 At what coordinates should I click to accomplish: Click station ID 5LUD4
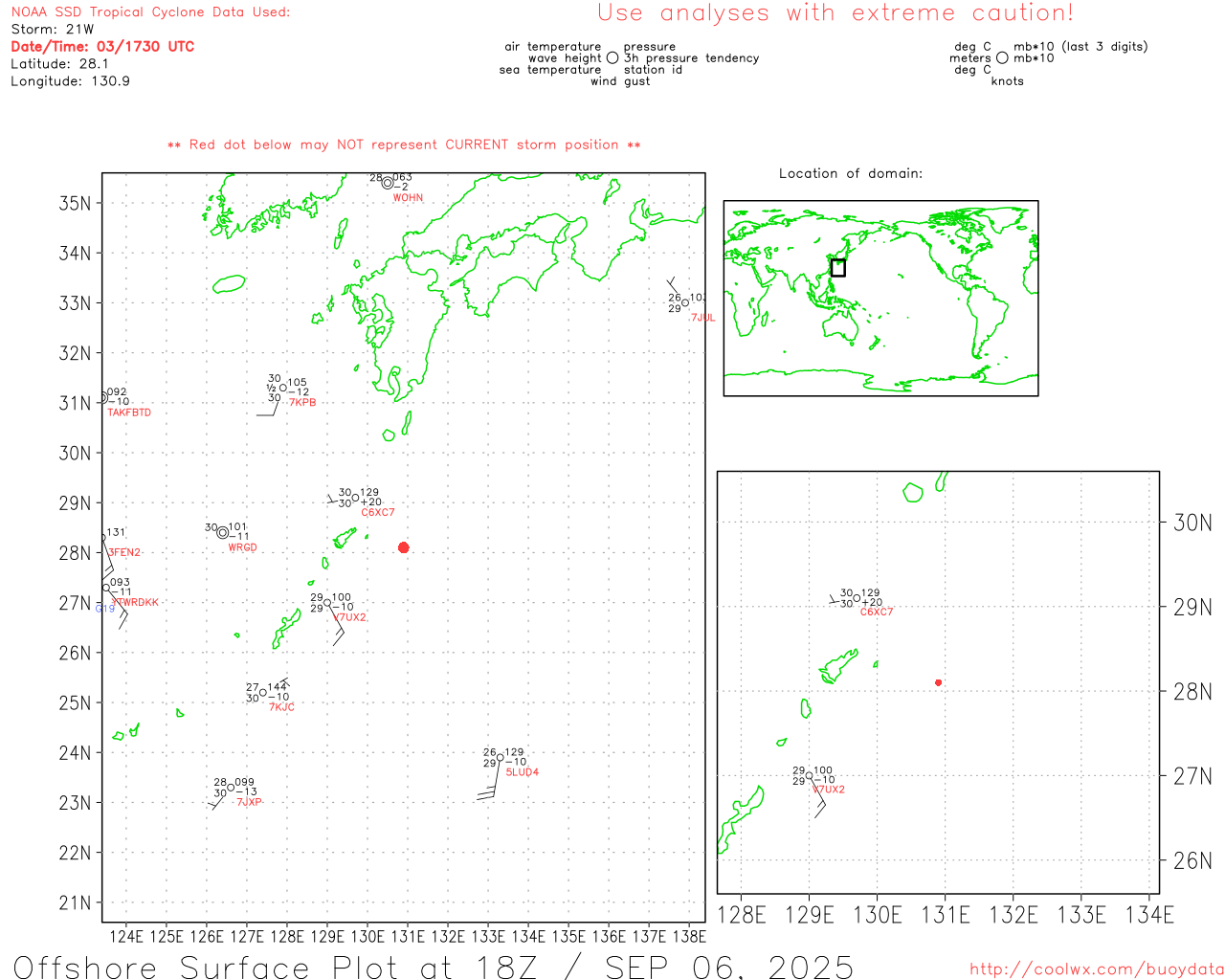523,772
